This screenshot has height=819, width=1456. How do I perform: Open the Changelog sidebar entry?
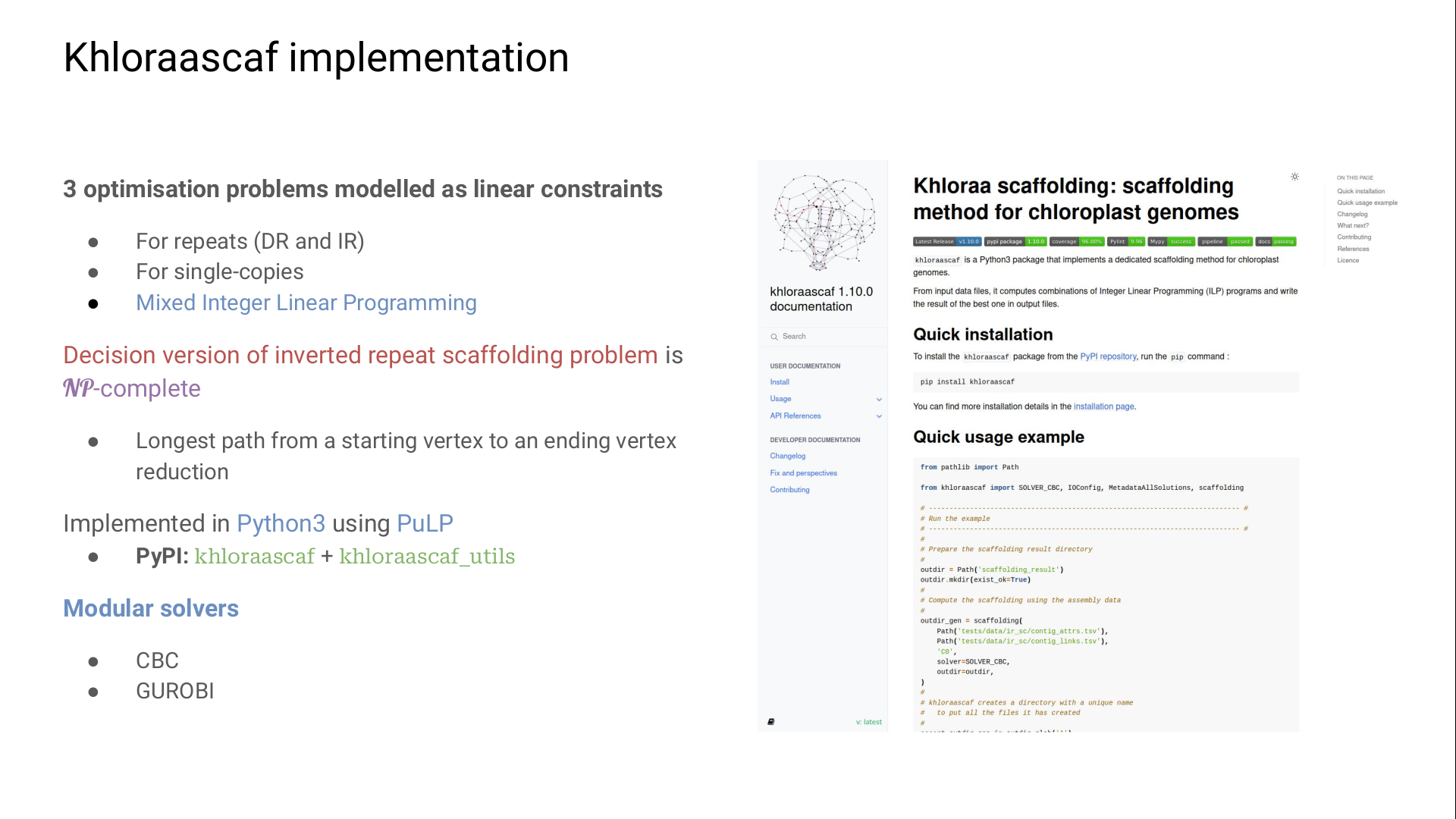tap(787, 456)
